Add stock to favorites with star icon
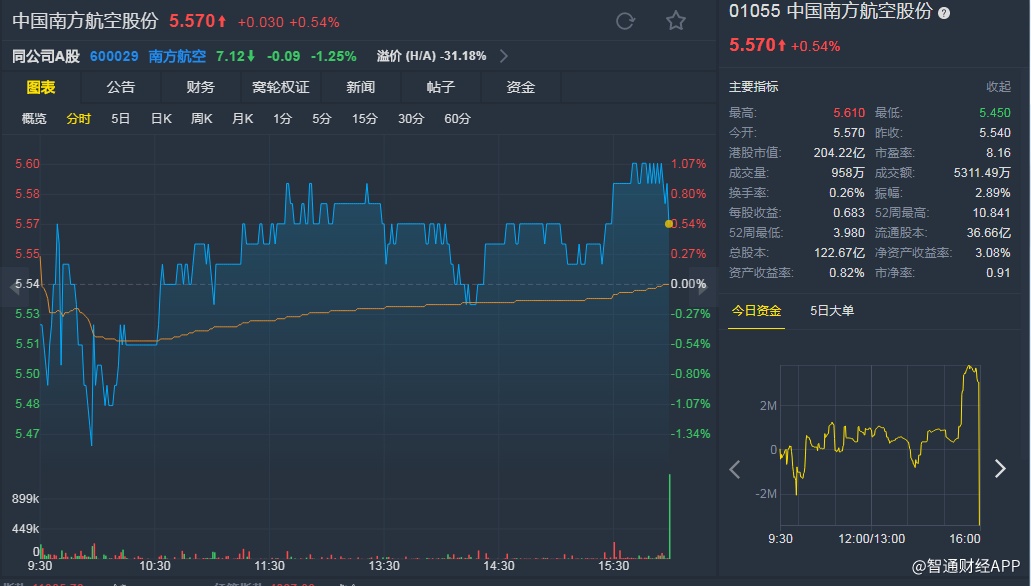1031x586 pixels. click(x=676, y=21)
